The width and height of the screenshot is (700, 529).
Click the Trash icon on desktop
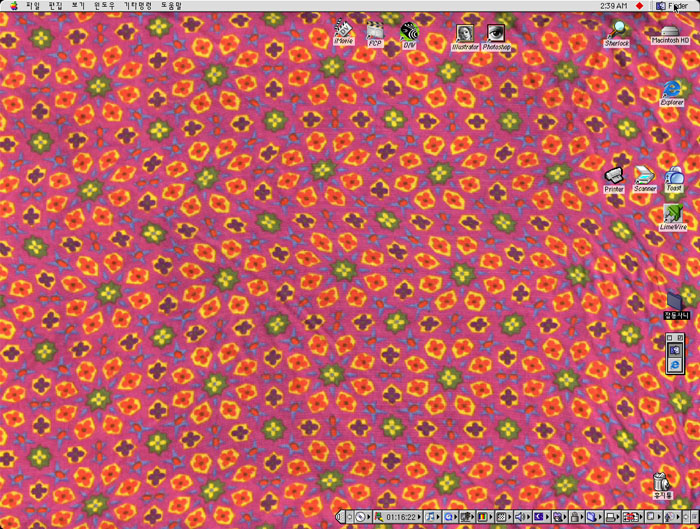661,483
